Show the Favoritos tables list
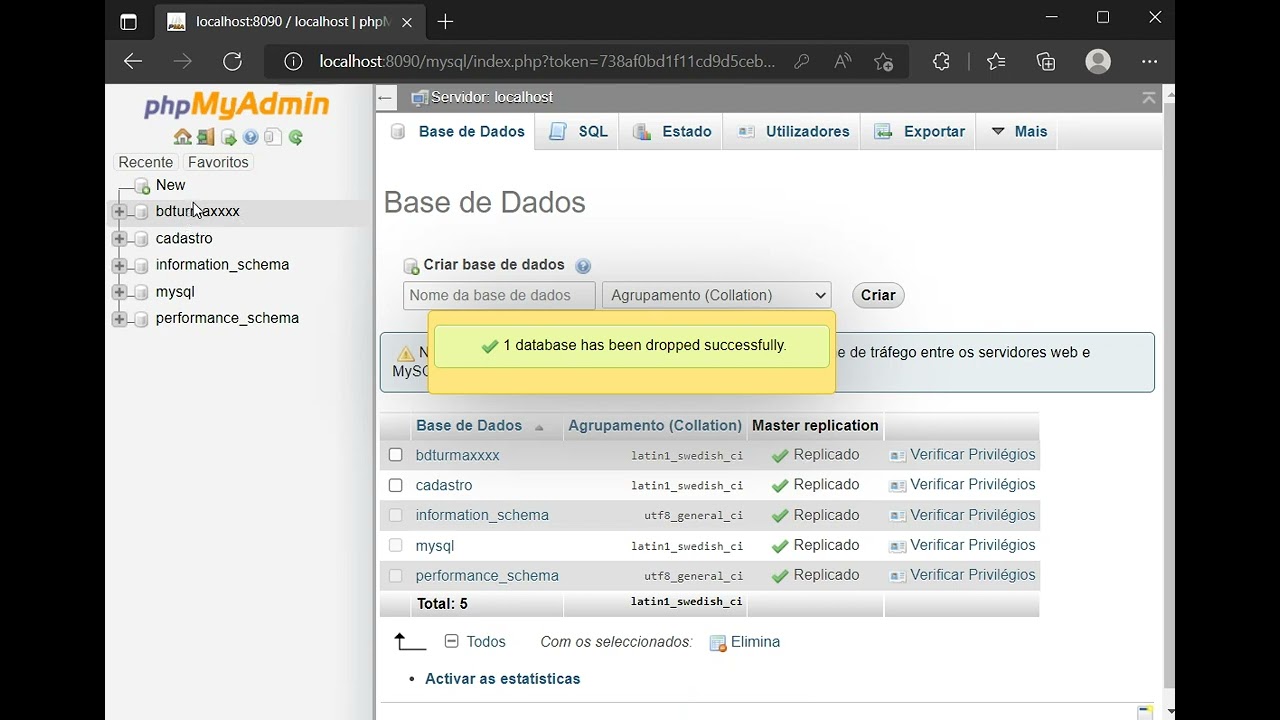Screen dimensions: 1280x720 [218, 162]
